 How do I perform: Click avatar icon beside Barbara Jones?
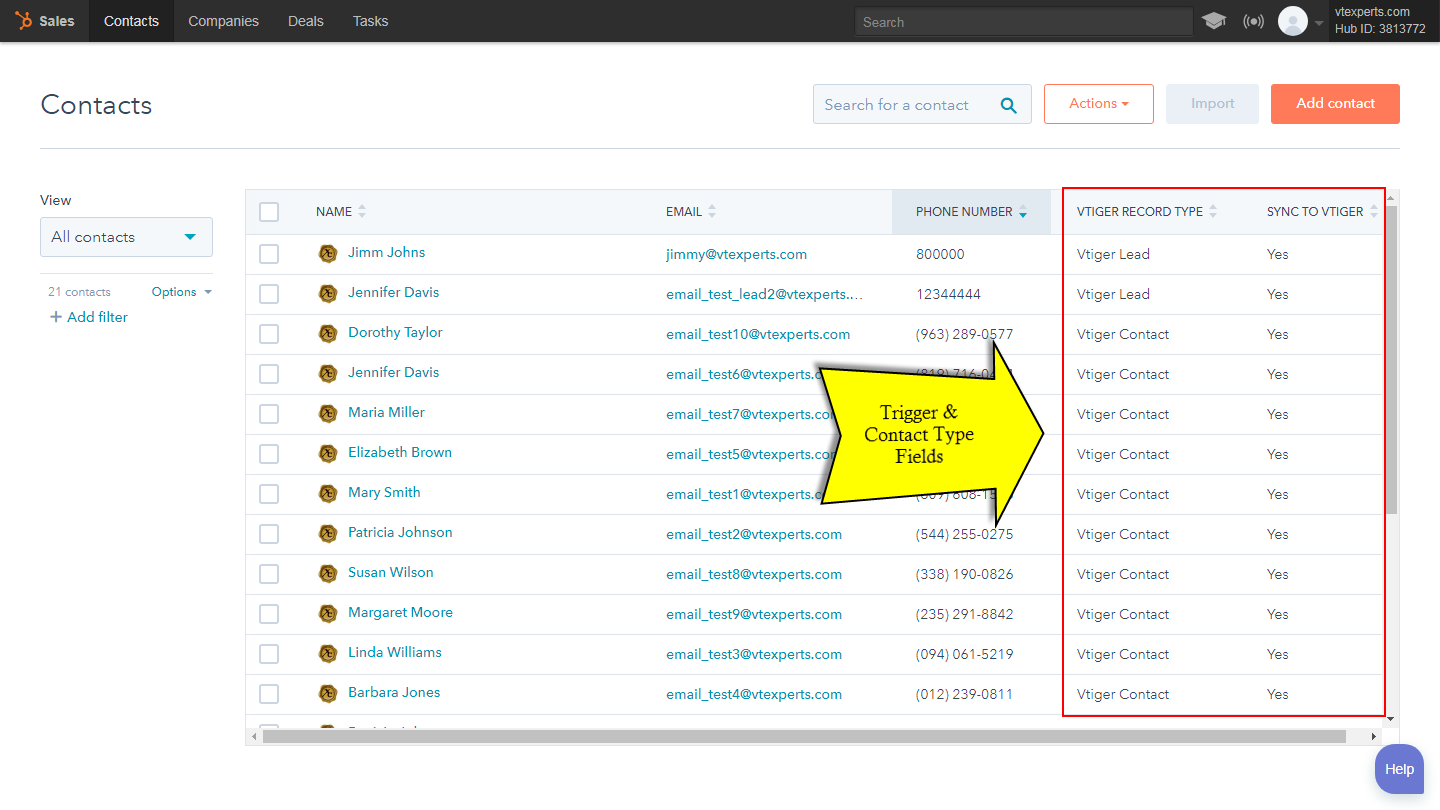(328, 694)
